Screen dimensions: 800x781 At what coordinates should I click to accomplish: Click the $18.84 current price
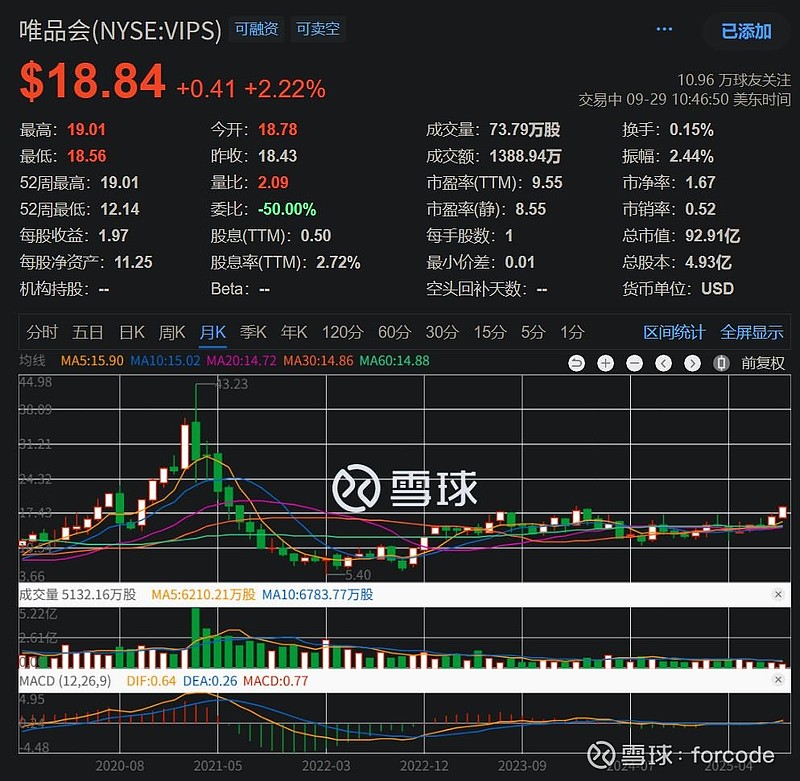[92, 81]
